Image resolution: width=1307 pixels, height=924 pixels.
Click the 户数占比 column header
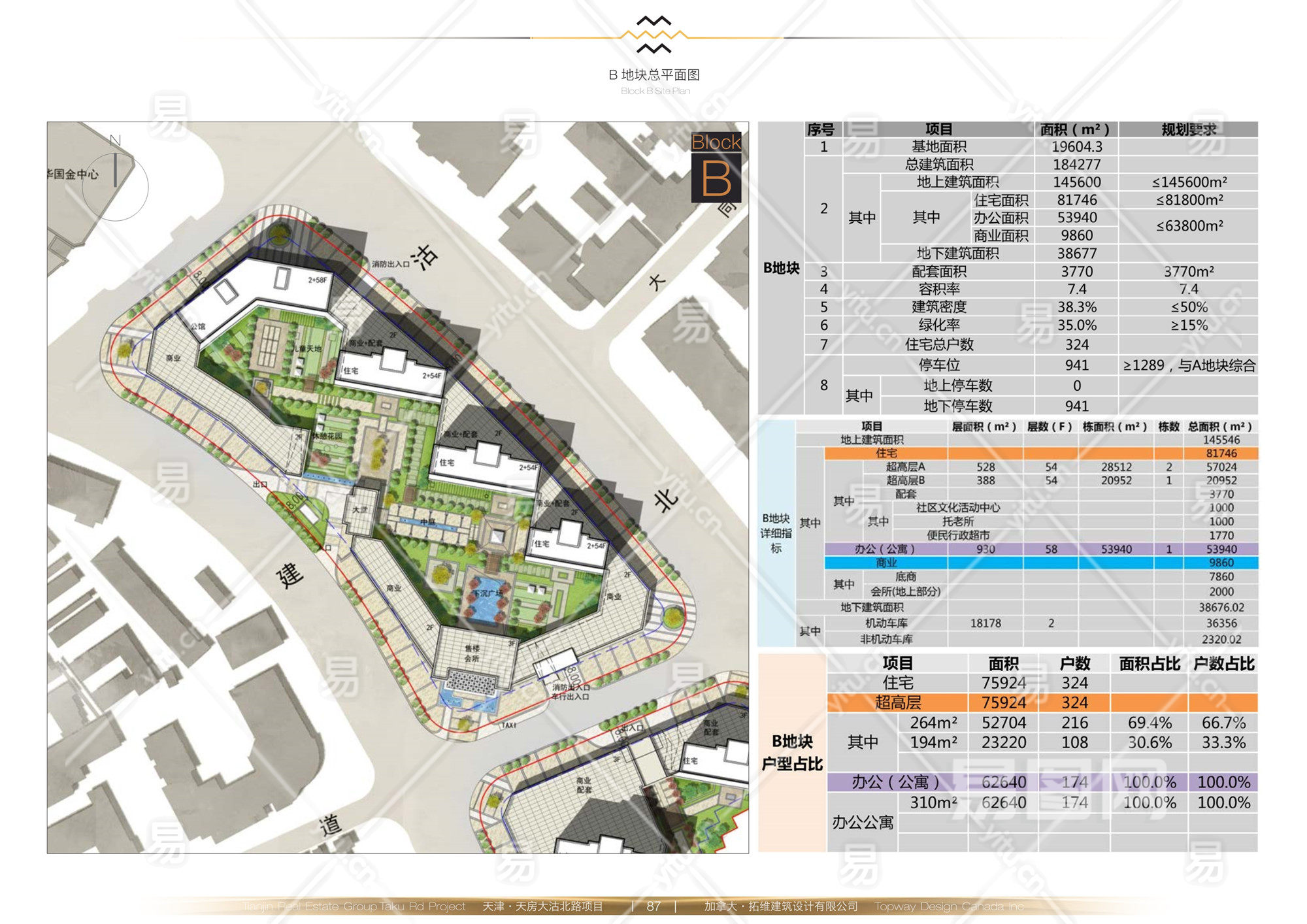(1223, 664)
